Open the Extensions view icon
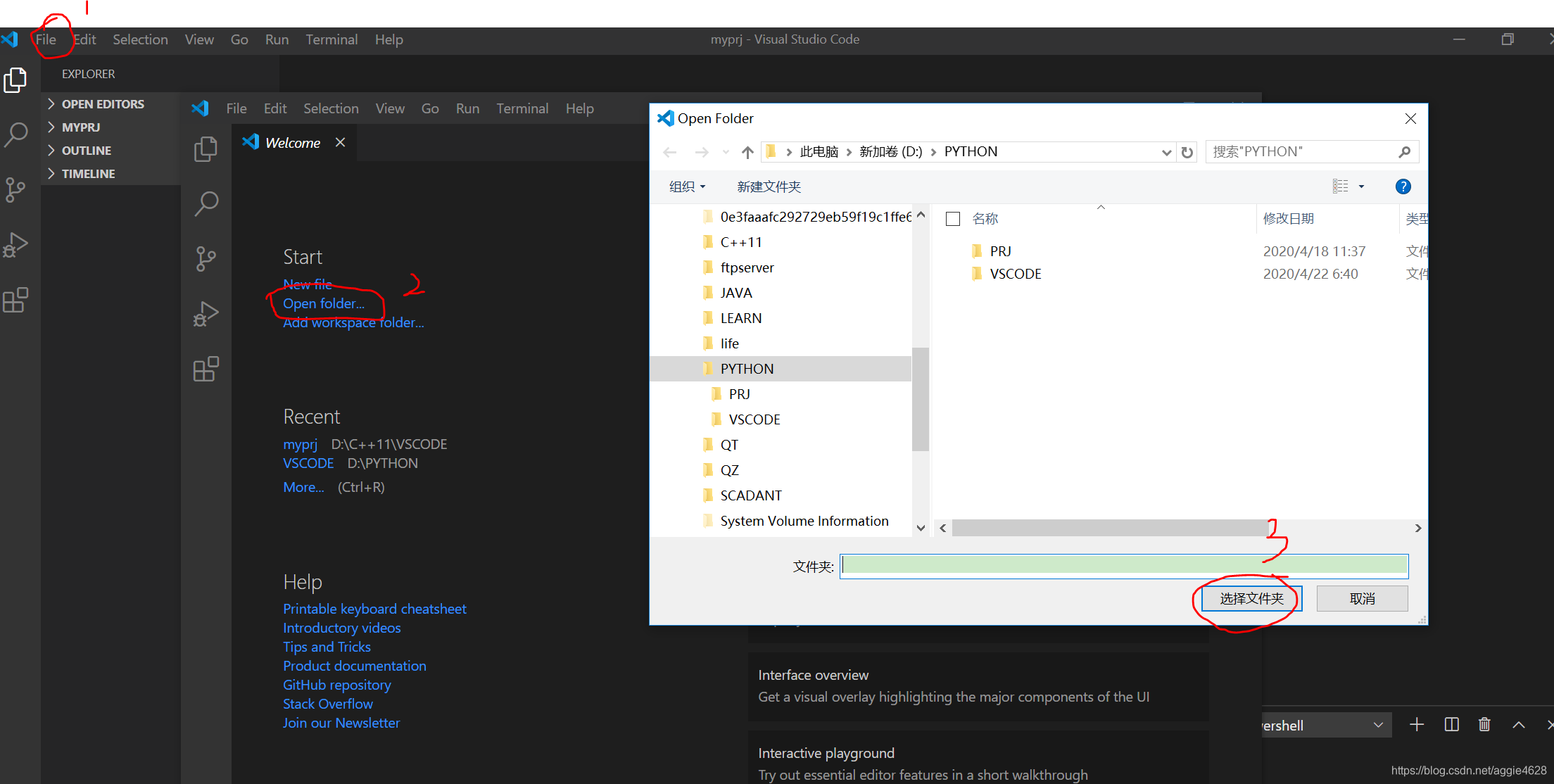The image size is (1554, 784). [x=15, y=301]
